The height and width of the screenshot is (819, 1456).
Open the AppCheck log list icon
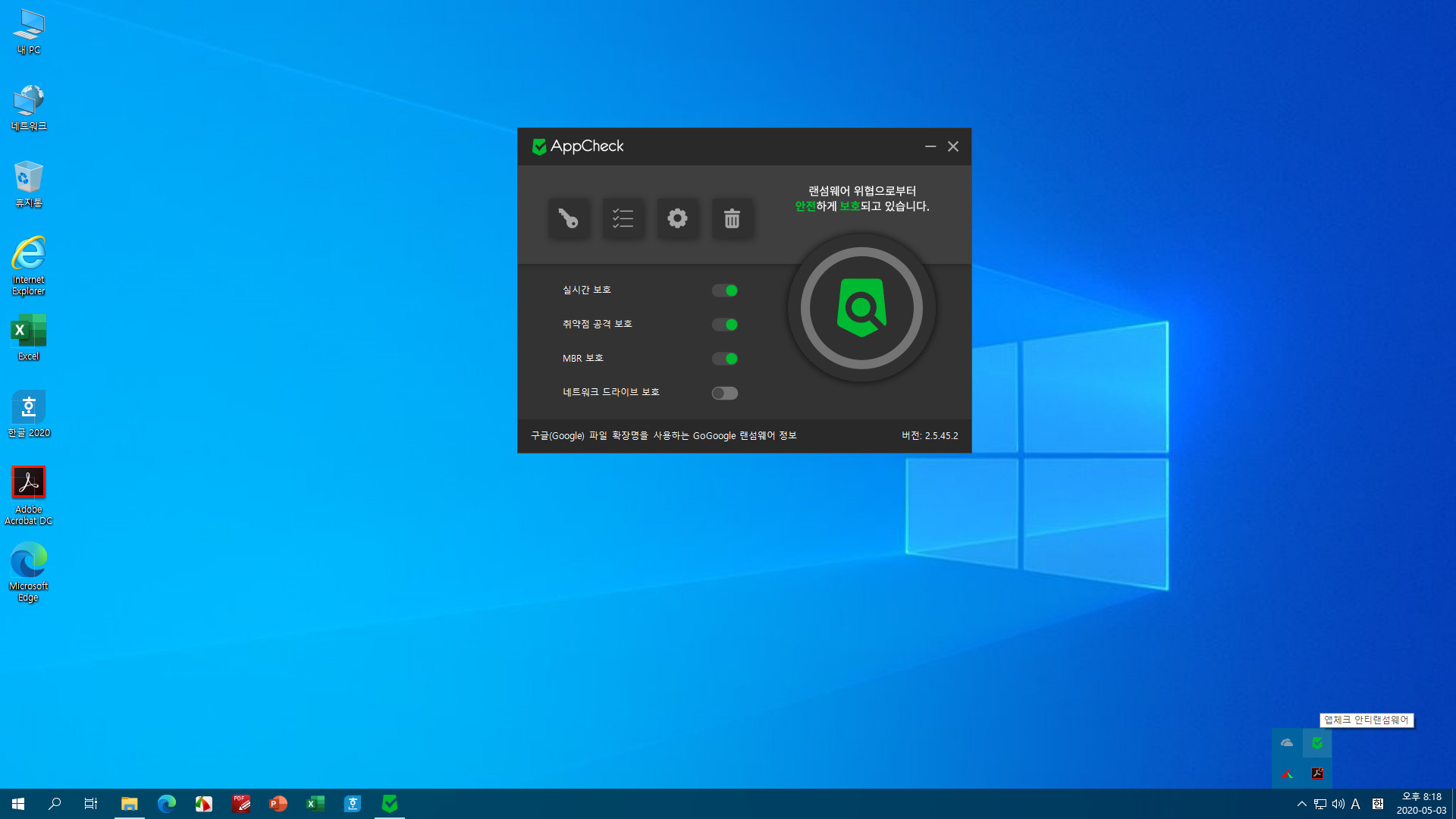pyautogui.click(x=623, y=218)
